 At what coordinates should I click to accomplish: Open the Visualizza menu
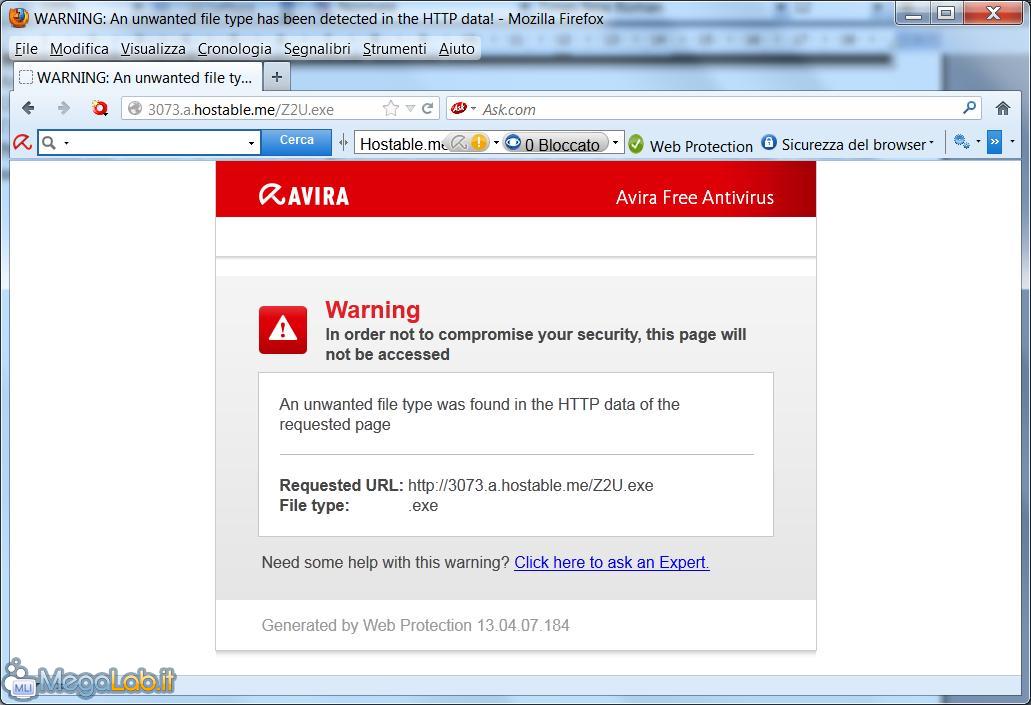[153, 49]
